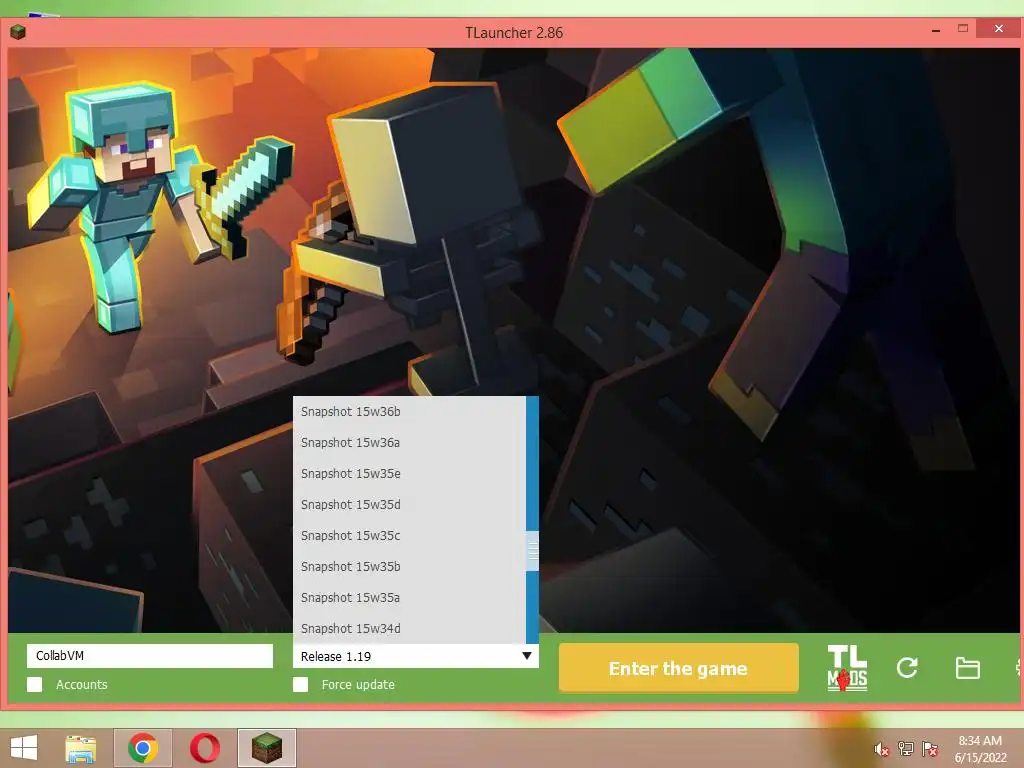Screen dimensions: 1024x768
Task: Pick Snapshot 15w35c in list
Action: (409, 536)
